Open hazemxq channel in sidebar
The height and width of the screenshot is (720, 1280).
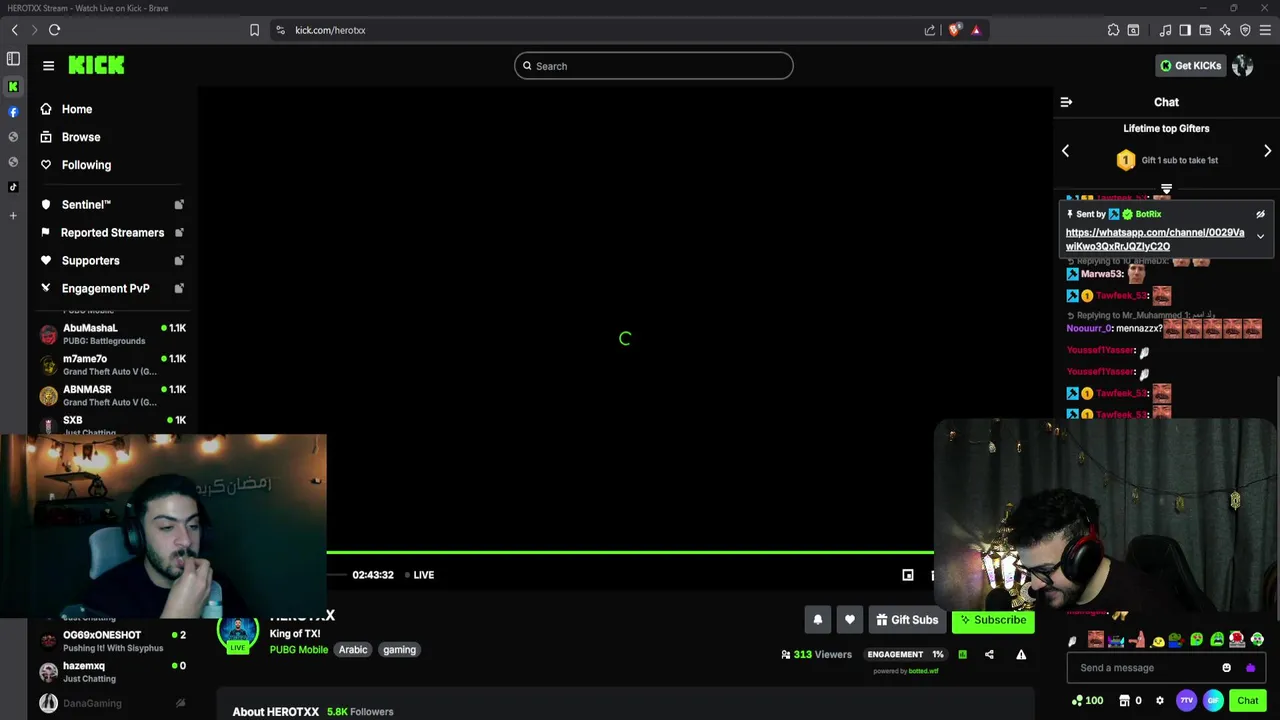(112, 672)
